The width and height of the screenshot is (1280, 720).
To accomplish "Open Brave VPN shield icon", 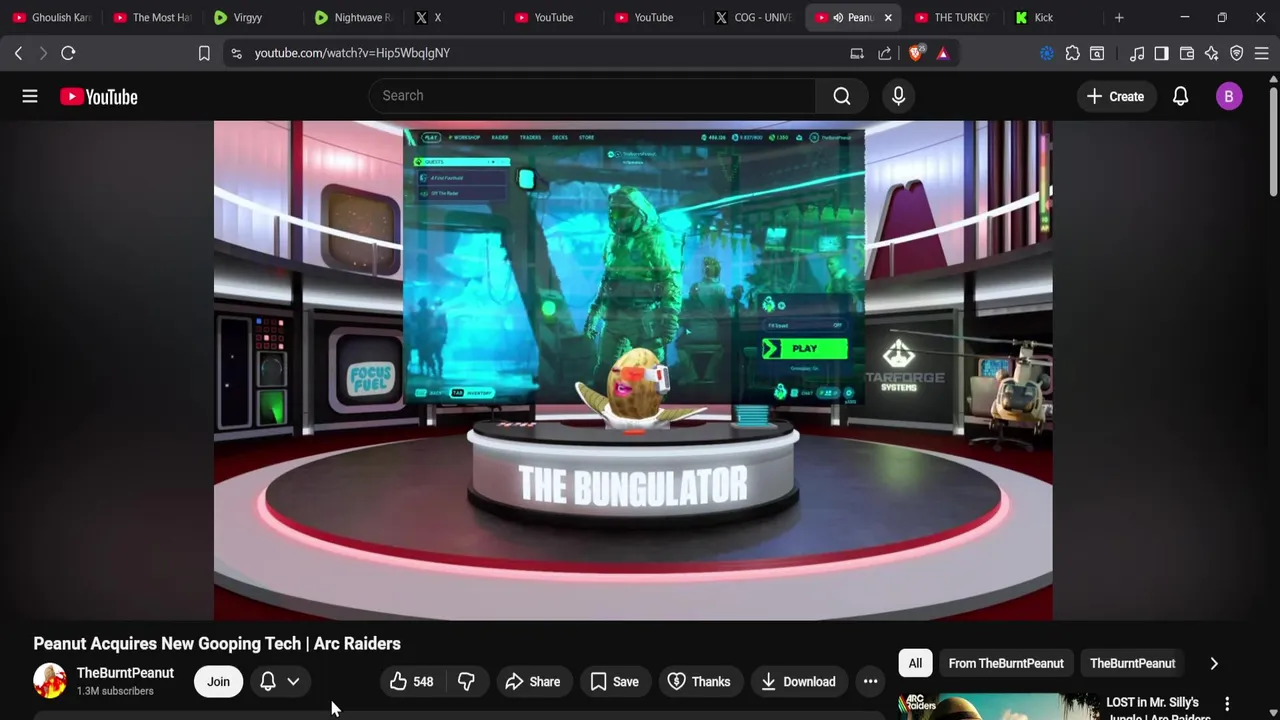I will 1237,53.
